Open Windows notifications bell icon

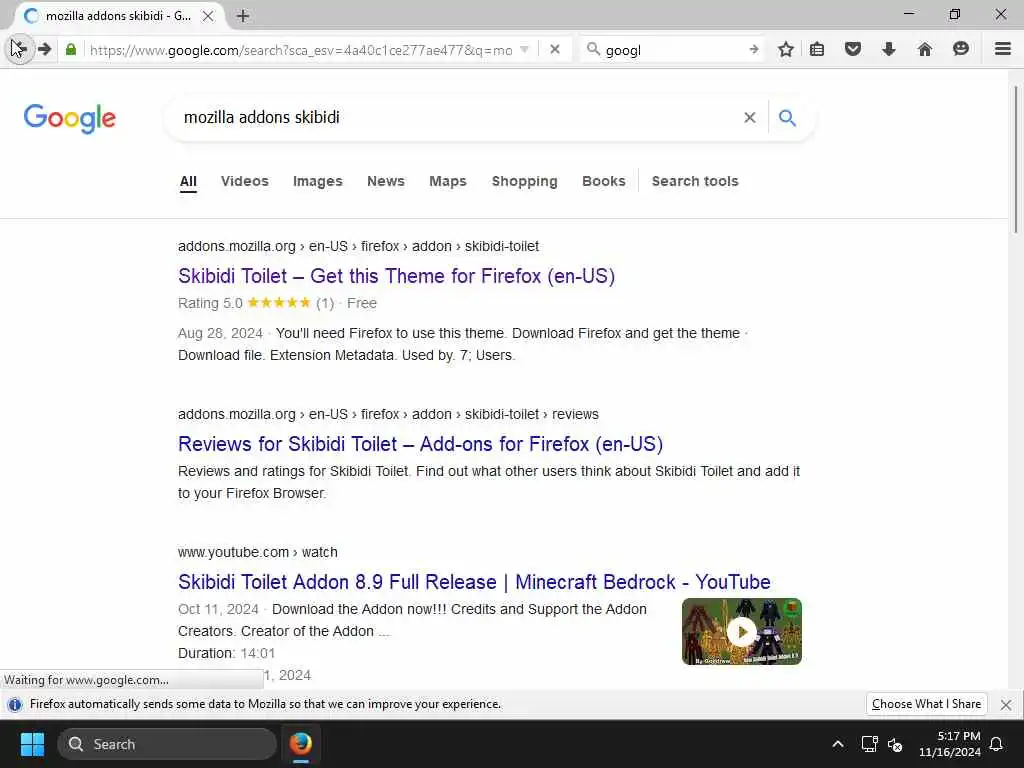997,744
